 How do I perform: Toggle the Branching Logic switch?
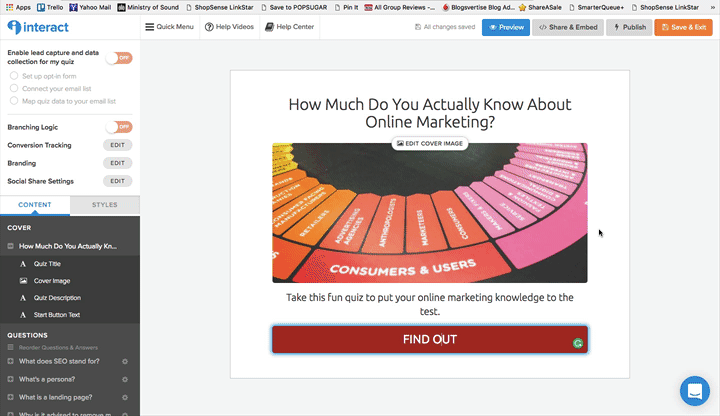coord(119,127)
